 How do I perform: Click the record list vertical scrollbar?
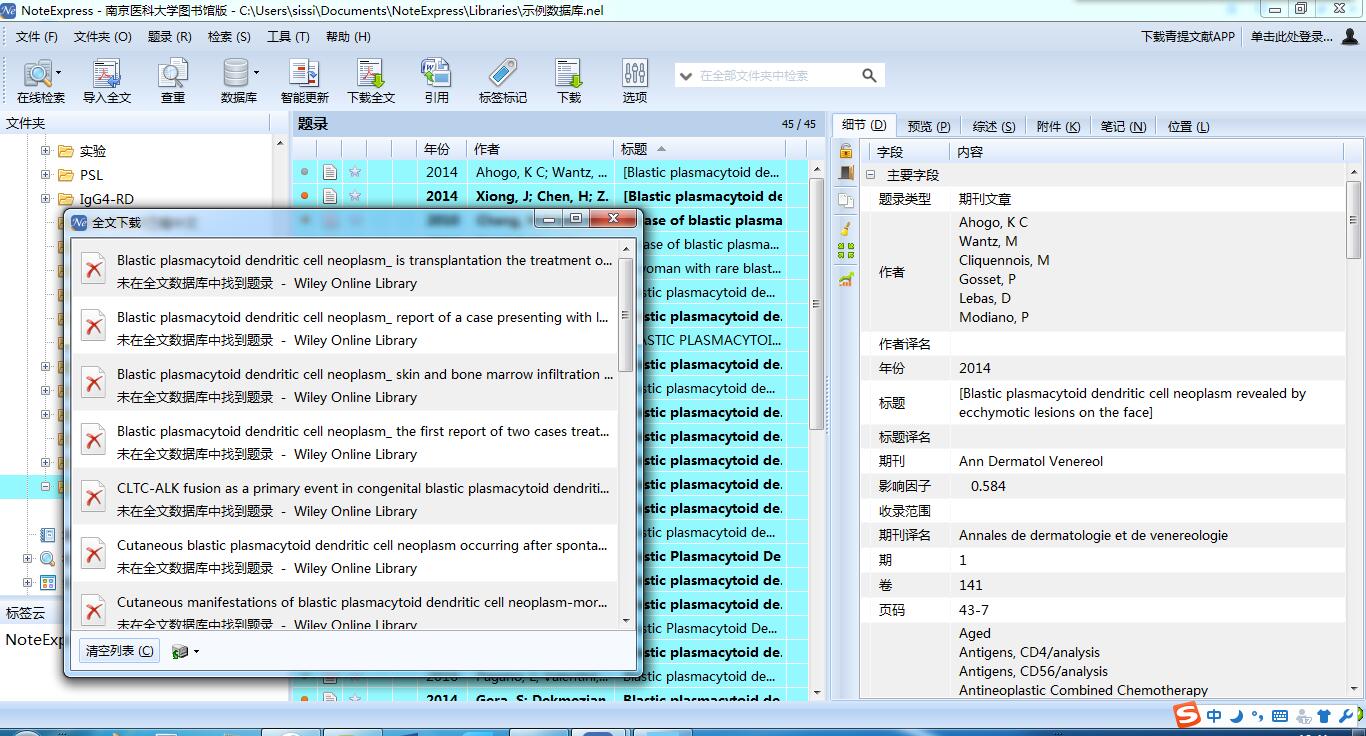click(x=816, y=305)
